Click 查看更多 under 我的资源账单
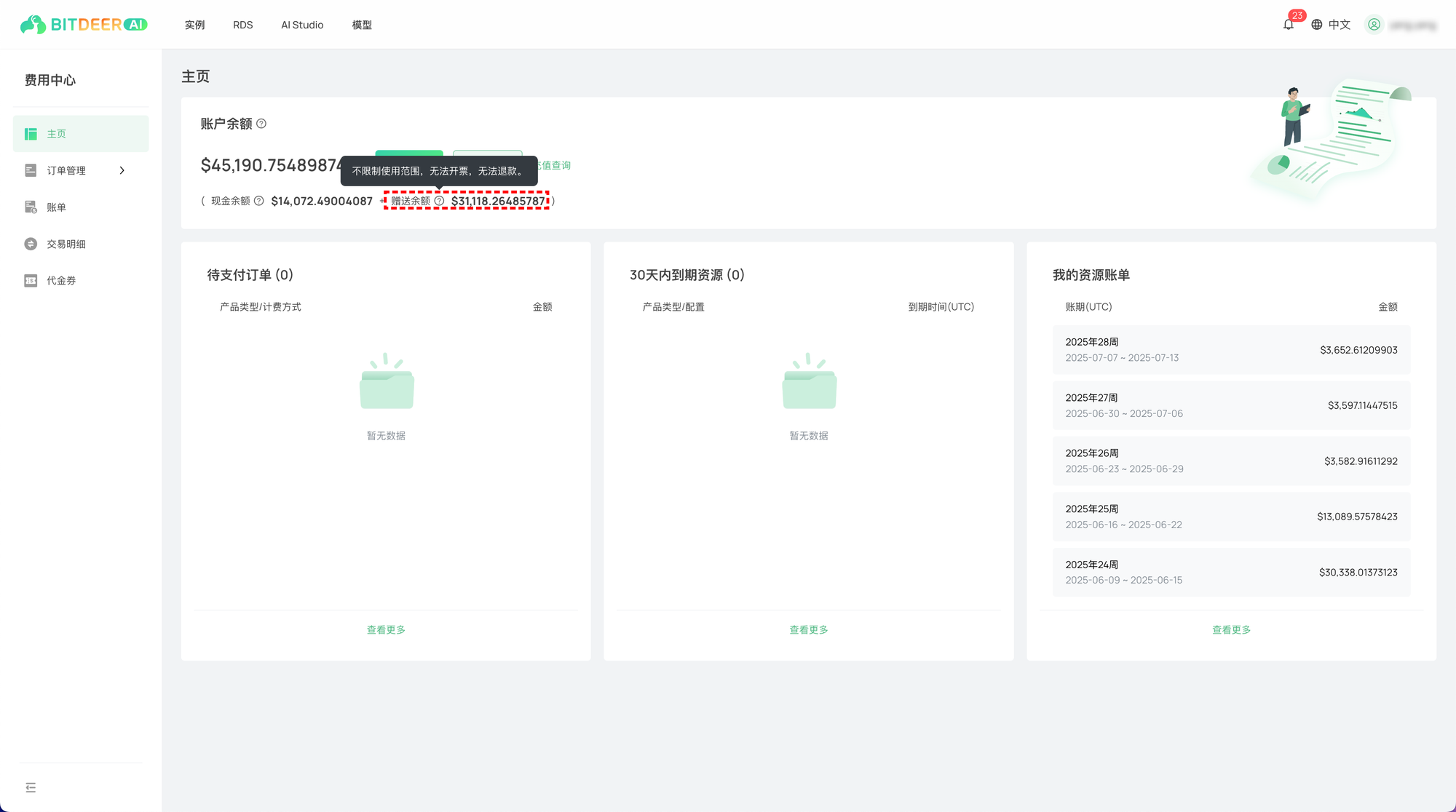This screenshot has width=1456, height=812. [1231, 629]
